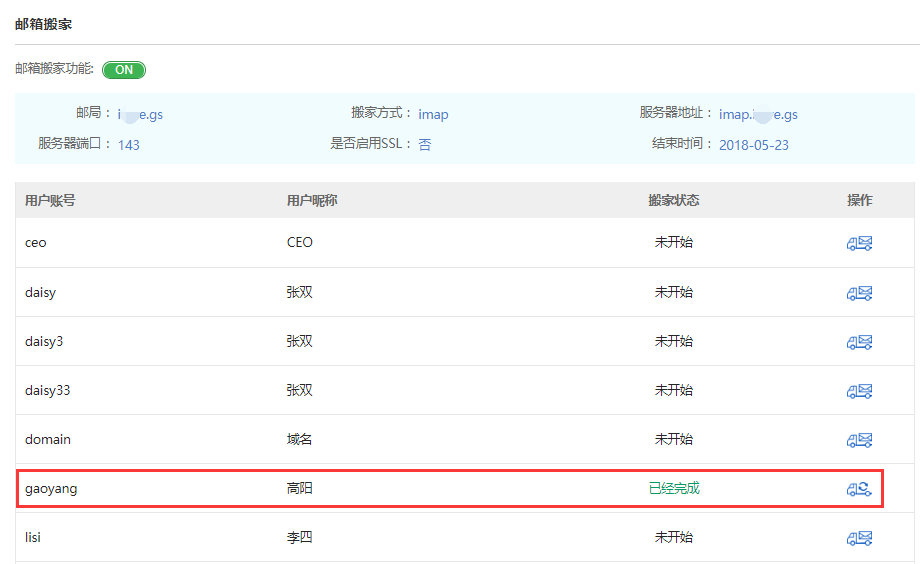Click the ceo account name cell
The image size is (920, 564).
click(36, 243)
